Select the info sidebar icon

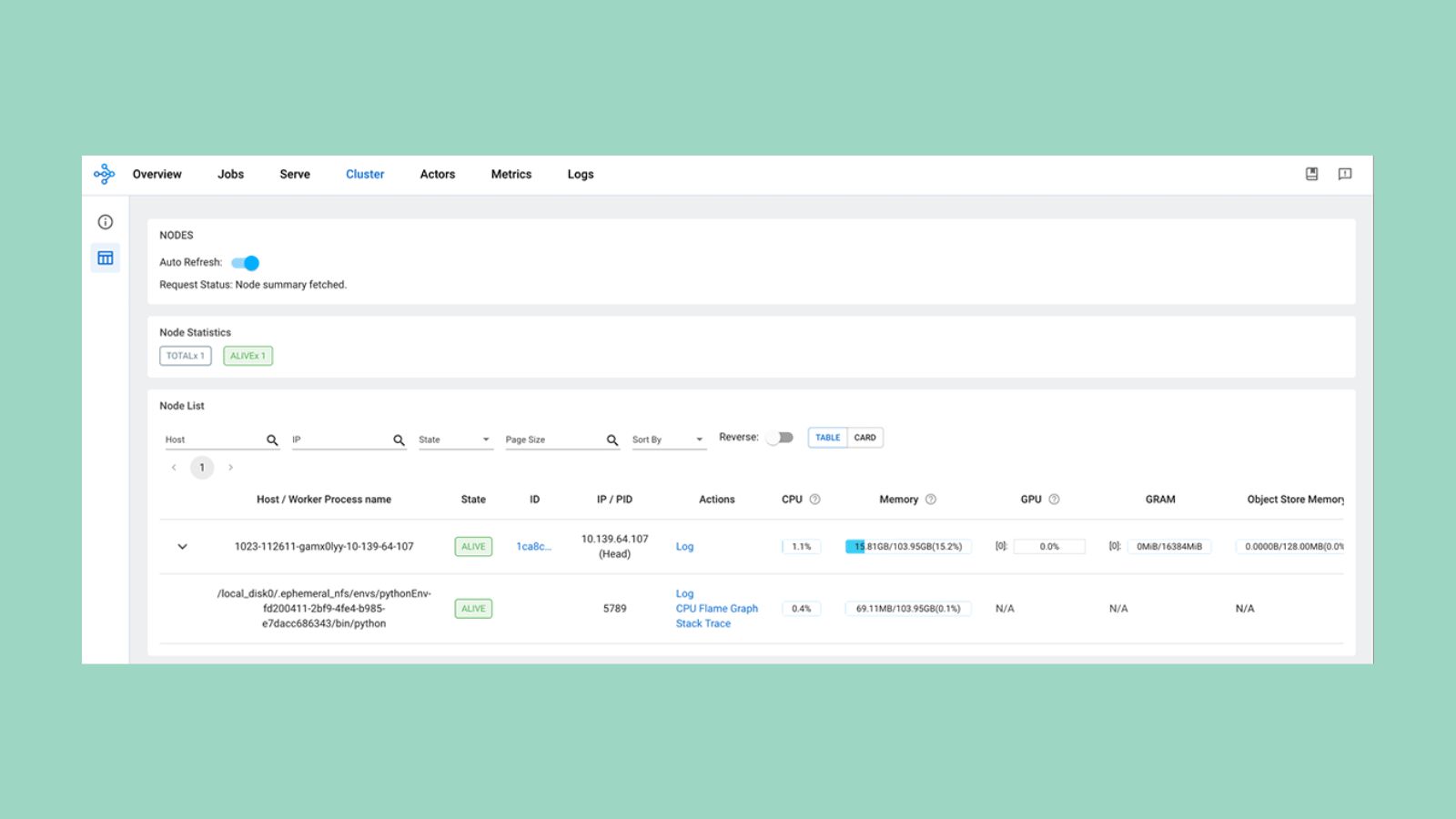106,222
